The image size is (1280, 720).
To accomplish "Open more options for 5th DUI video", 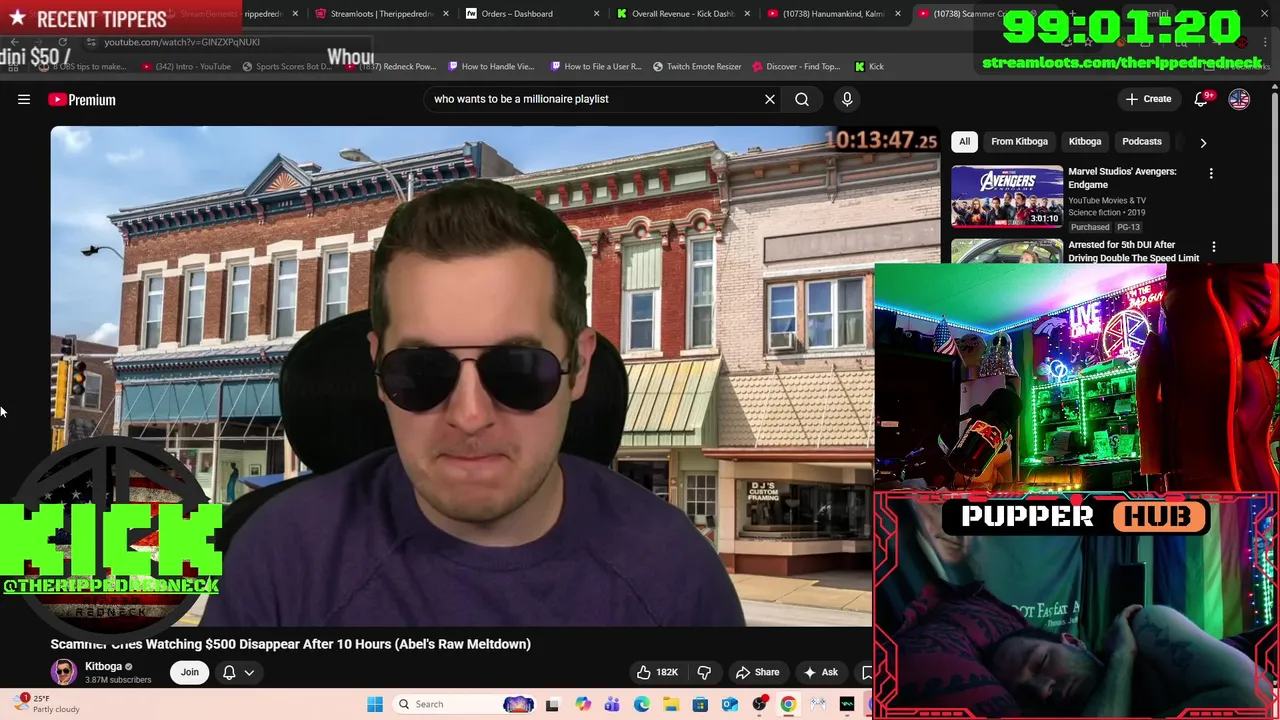I will coord(1214,247).
